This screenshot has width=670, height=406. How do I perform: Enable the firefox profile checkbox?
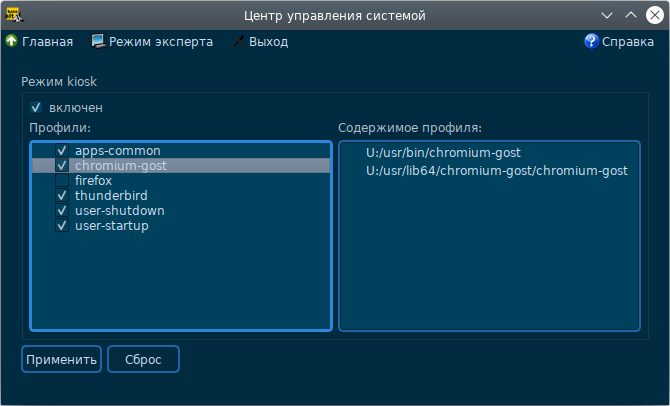point(62,180)
